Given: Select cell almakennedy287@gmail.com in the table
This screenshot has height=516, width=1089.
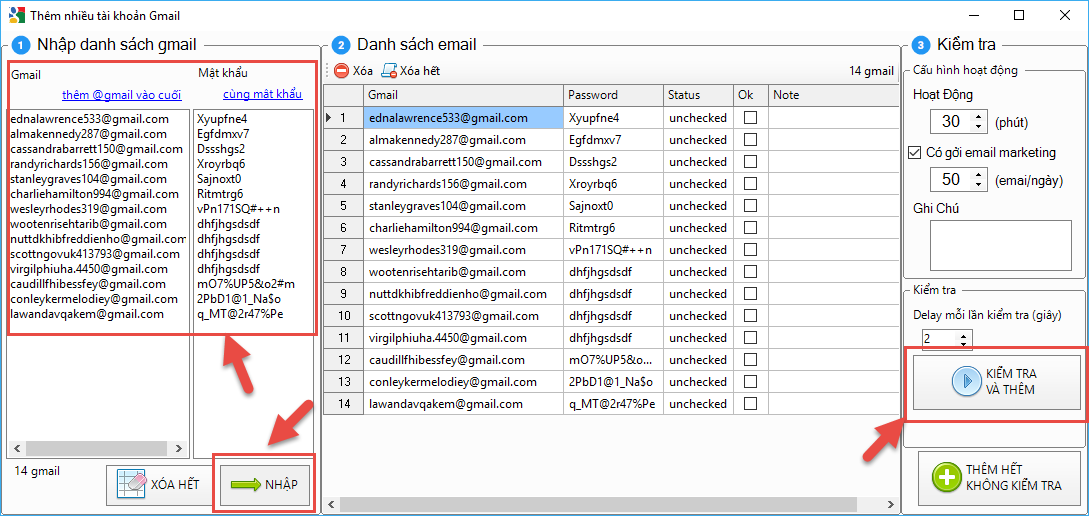Looking at the screenshot, I should (x=463, y=140).
